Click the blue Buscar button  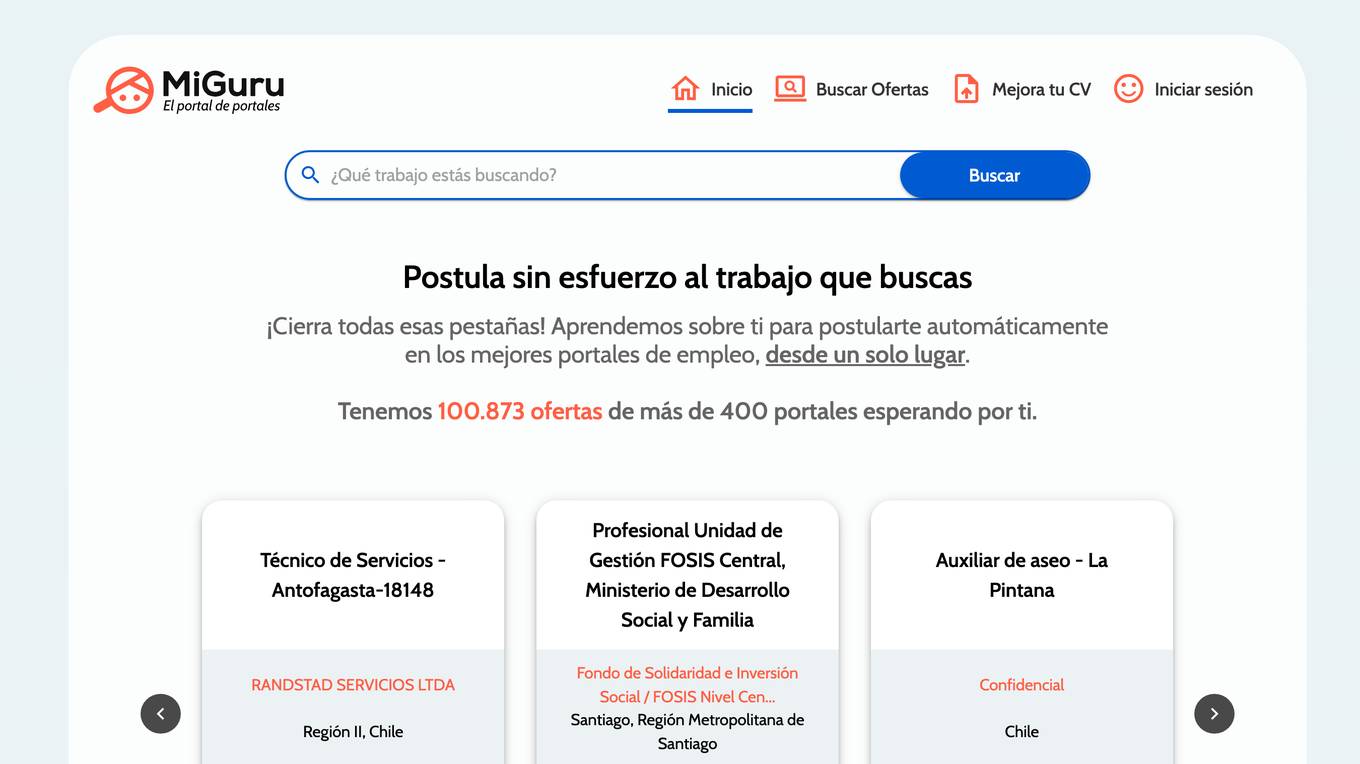(x=994, y=175)
